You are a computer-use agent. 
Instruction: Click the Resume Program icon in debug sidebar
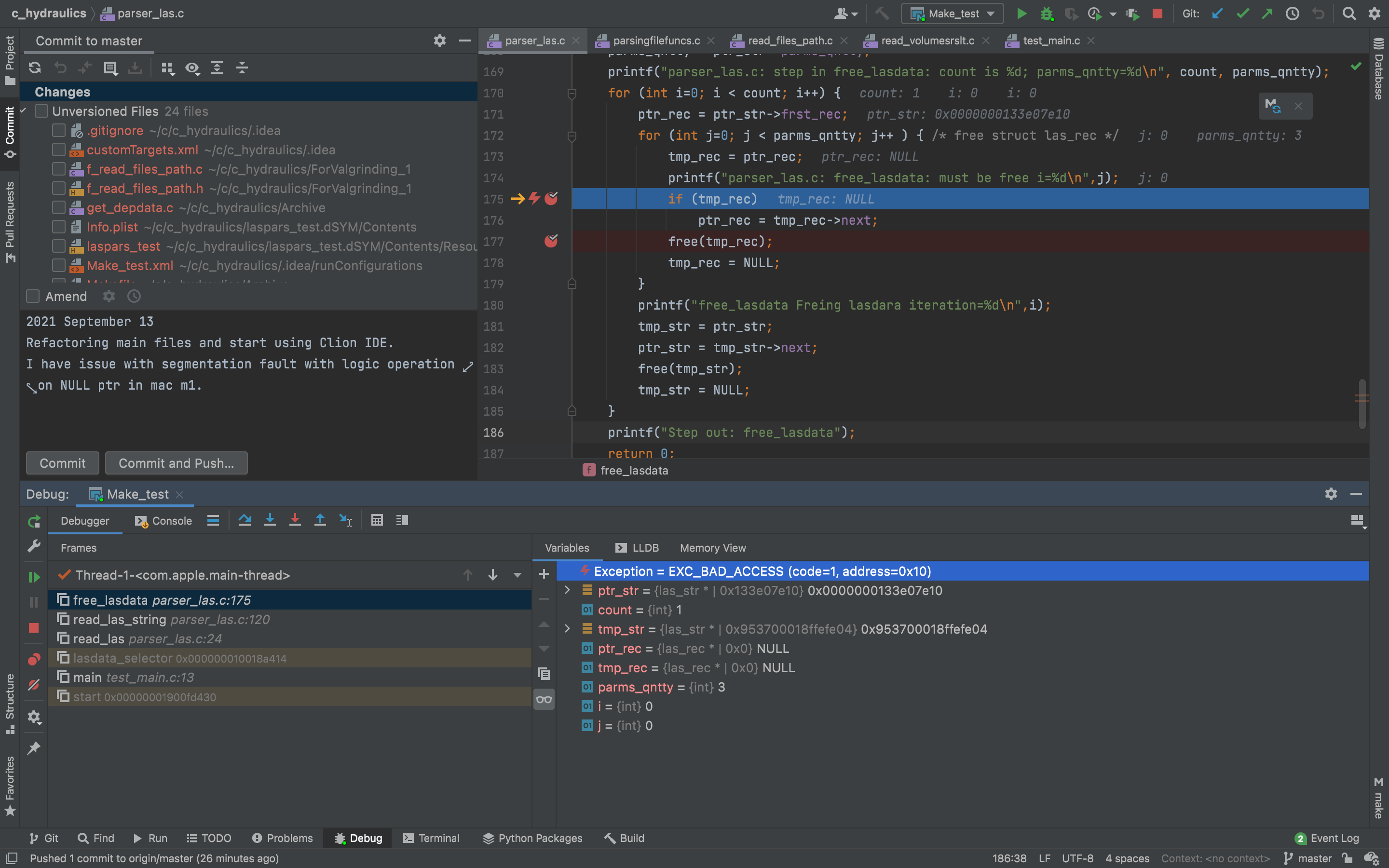point(34,577)
